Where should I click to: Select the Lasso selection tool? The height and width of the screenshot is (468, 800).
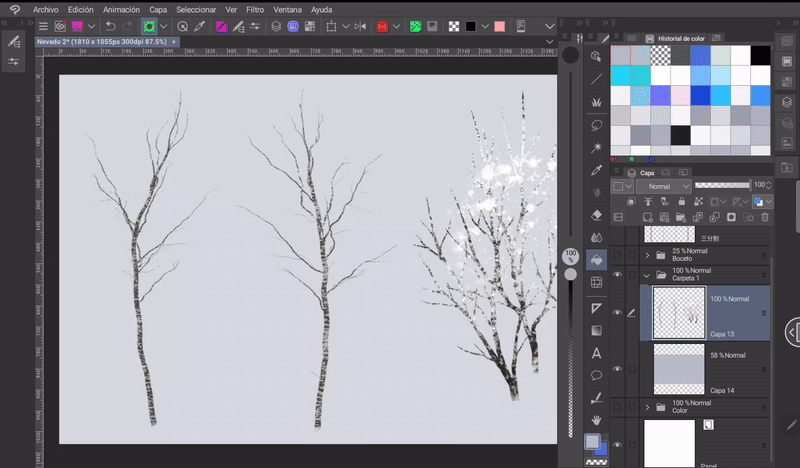point(597,125)
